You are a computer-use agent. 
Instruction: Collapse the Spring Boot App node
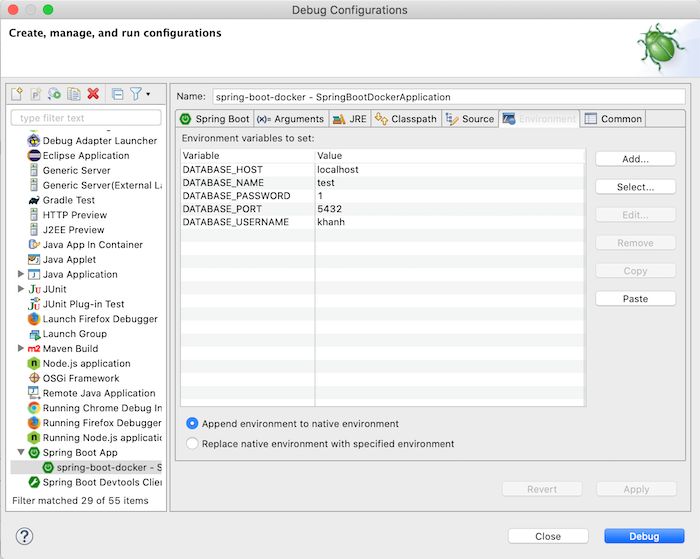click(21, 452)
